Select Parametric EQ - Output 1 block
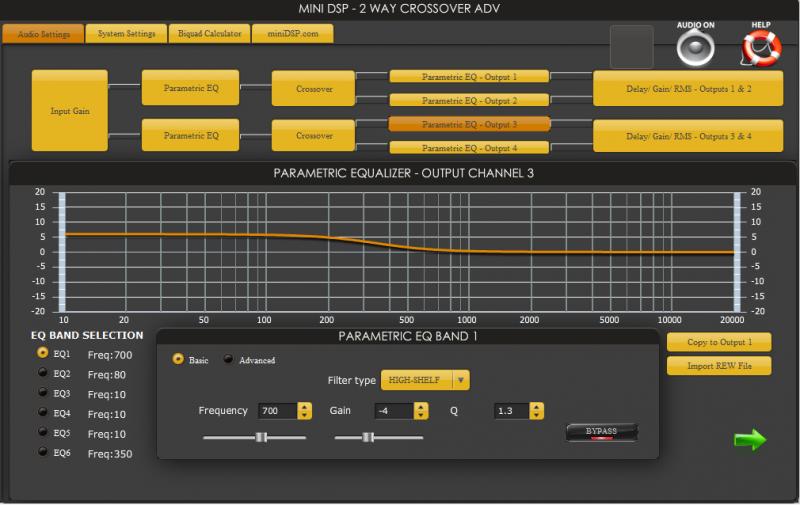Image resolution: width=800 pixels, height=505 pixels. point(469,77)
